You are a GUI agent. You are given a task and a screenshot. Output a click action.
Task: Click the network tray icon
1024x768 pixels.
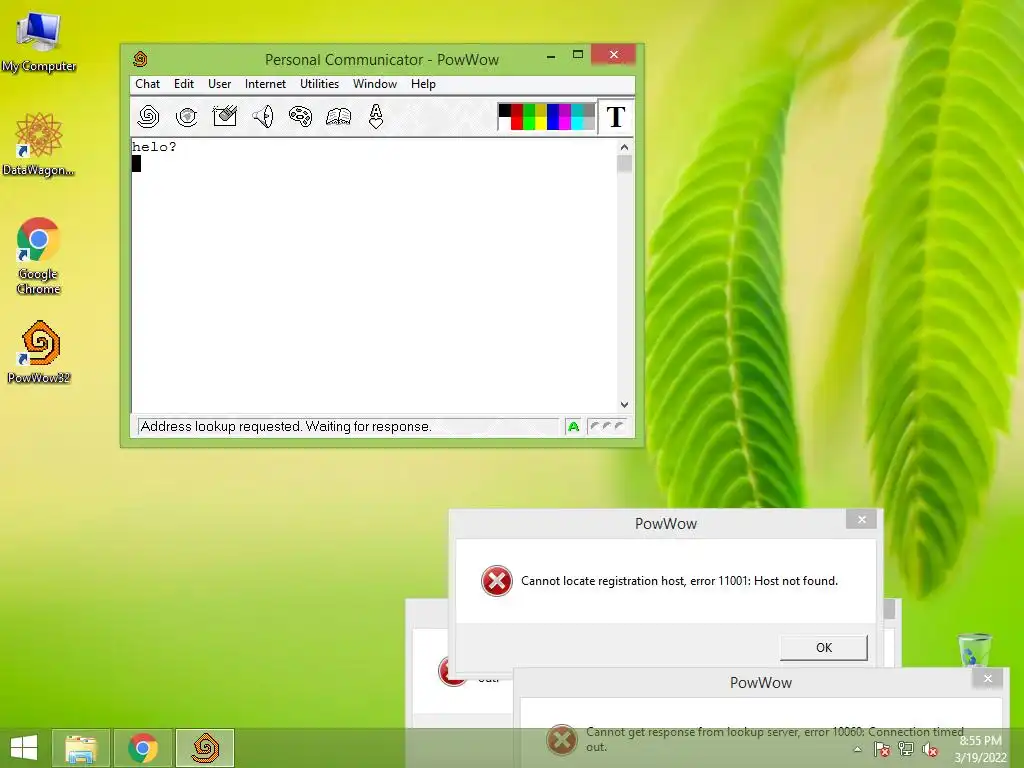[x=906, y=750]
